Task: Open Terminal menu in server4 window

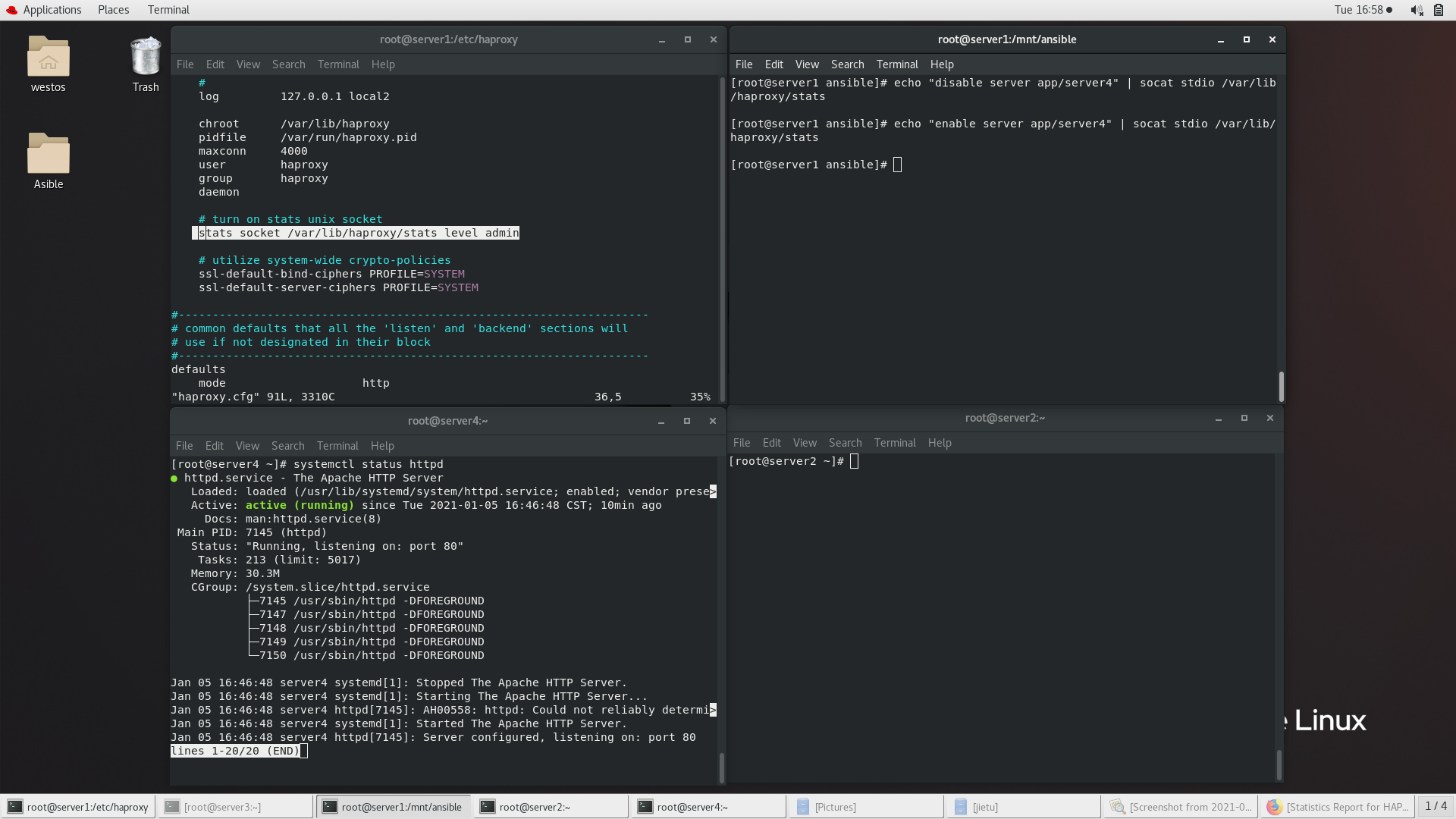Action: pos(337,446)
